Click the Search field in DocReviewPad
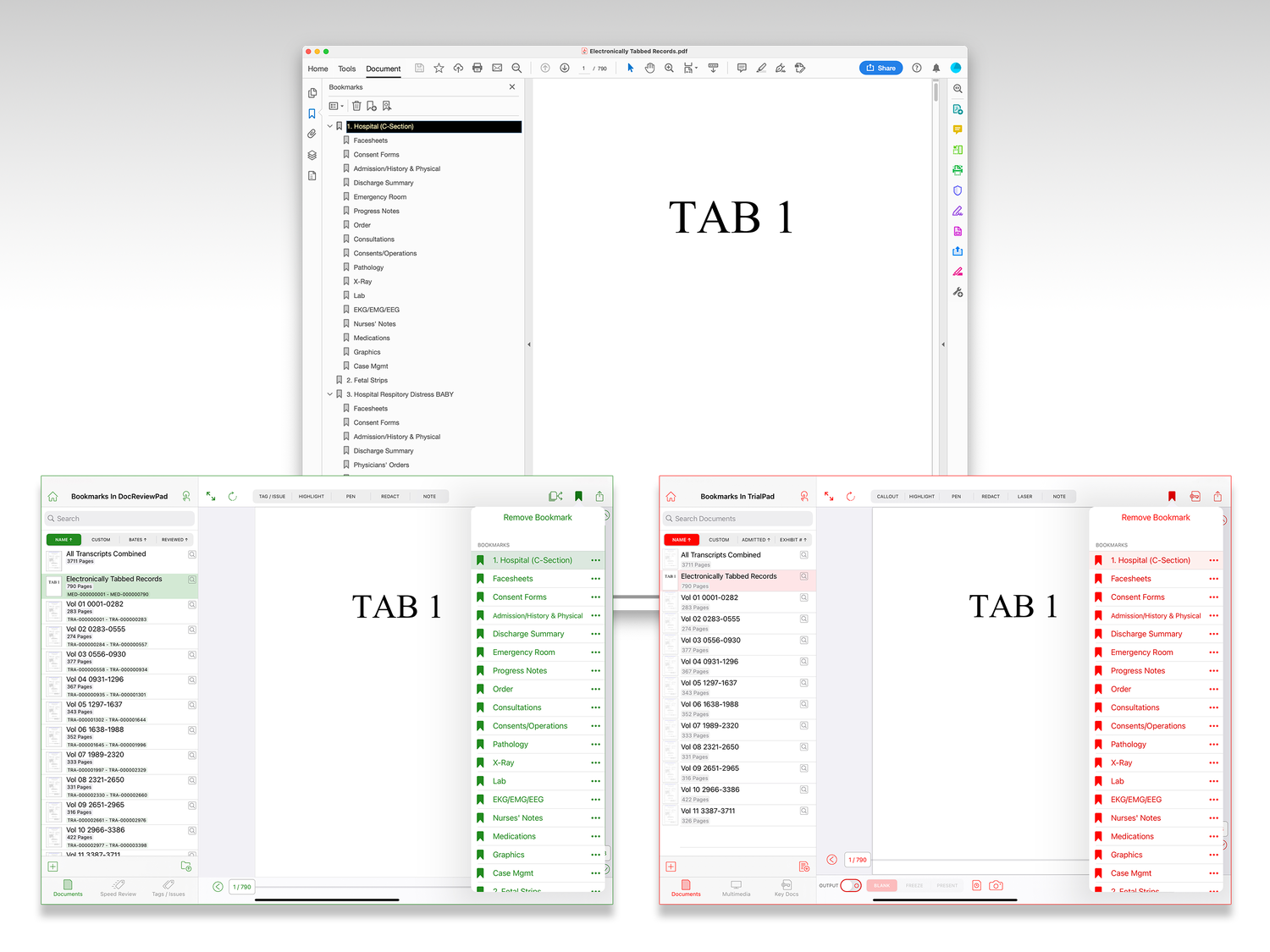1270x952 pixels. (x=120, y=519)
